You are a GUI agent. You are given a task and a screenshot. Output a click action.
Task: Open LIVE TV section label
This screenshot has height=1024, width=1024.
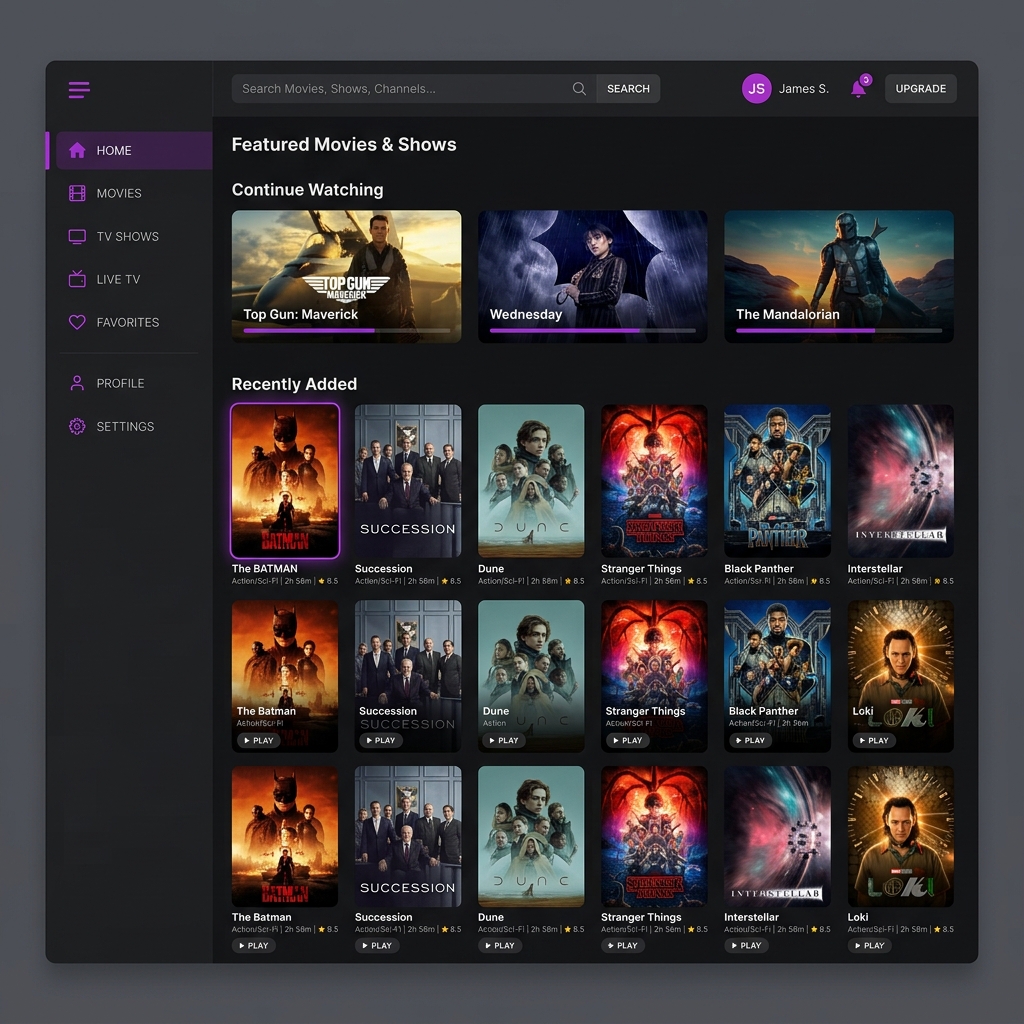(x=118, y=280)
